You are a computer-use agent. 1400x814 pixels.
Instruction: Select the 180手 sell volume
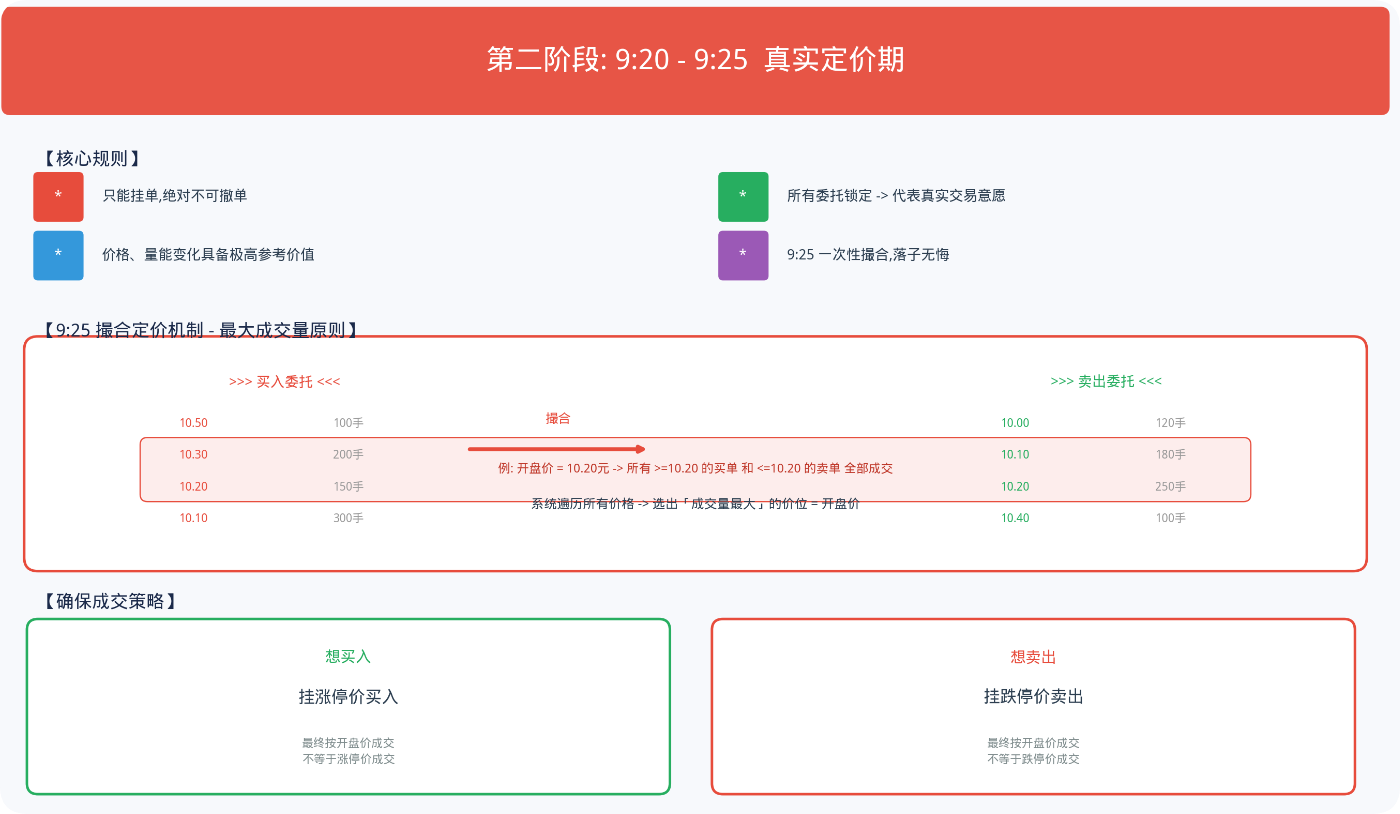(1171, 455)
